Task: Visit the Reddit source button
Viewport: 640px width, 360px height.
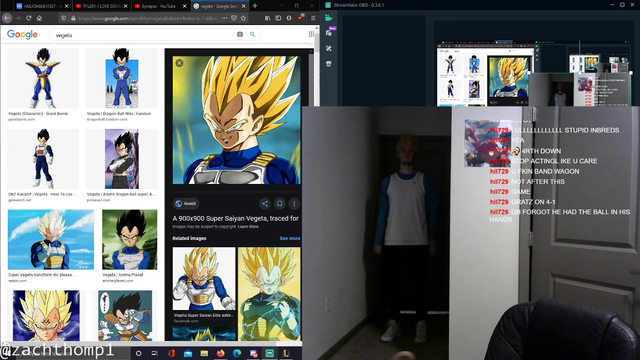Action: (x=186, y=203)
